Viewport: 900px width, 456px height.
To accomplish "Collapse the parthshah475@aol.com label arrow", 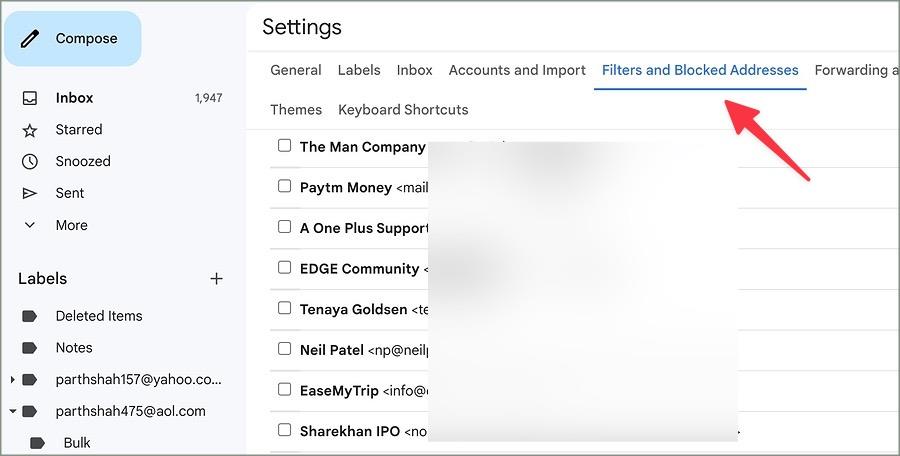I will (13, 411).
